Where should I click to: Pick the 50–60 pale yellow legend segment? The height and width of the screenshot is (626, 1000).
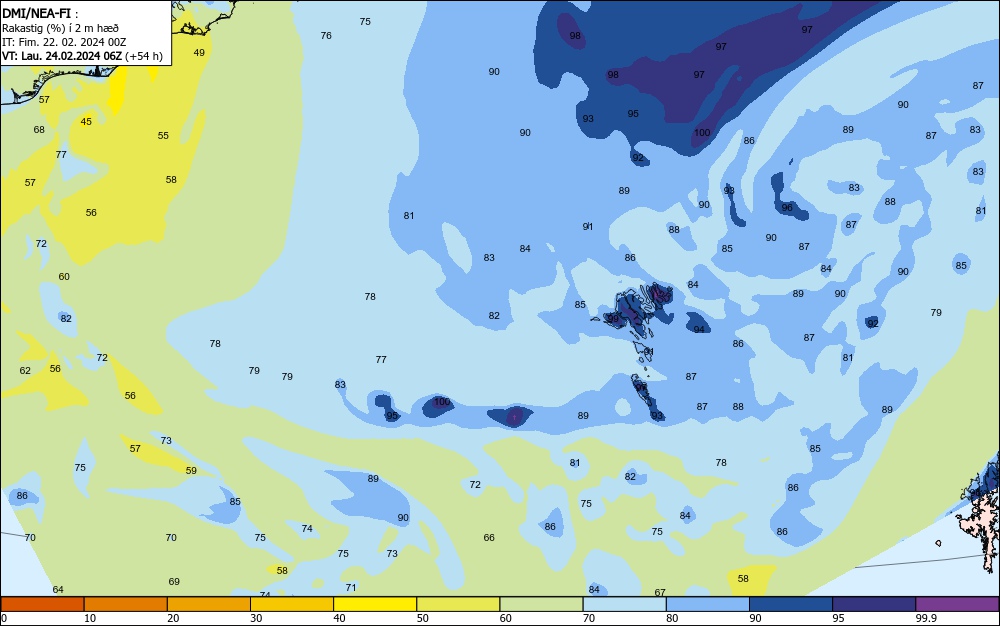pyautogui.click(x=458, y=604)
